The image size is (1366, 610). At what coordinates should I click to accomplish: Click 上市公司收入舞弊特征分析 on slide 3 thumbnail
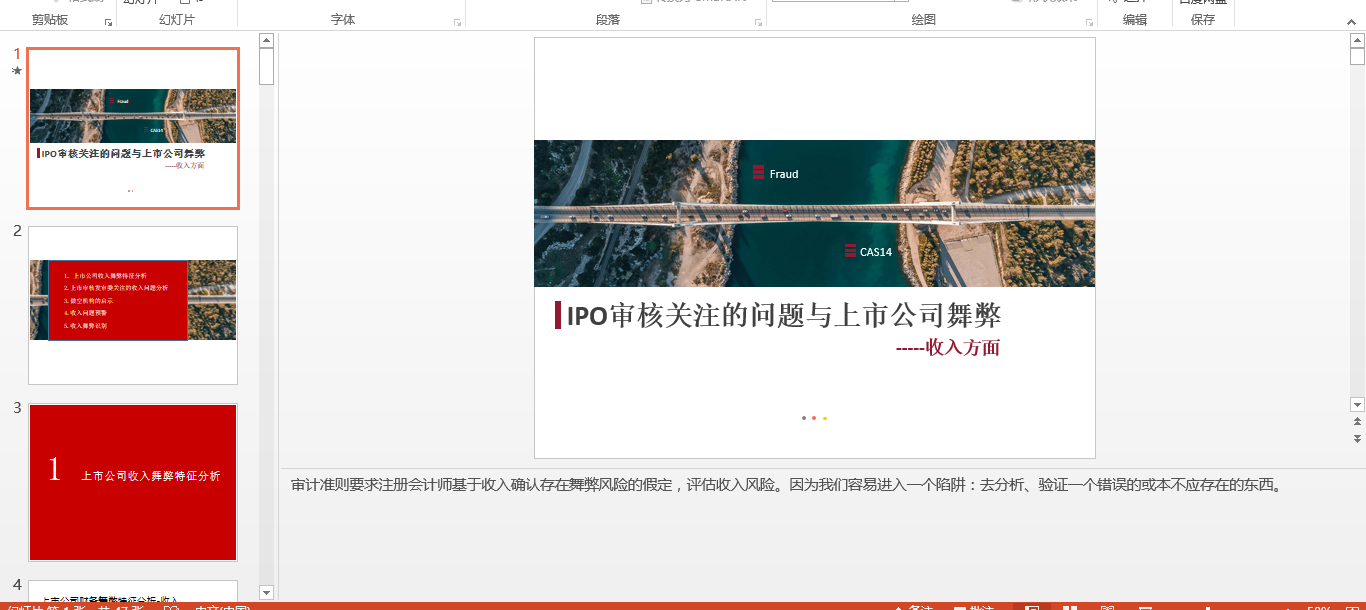pyautogui.click(x=151, y=476)
